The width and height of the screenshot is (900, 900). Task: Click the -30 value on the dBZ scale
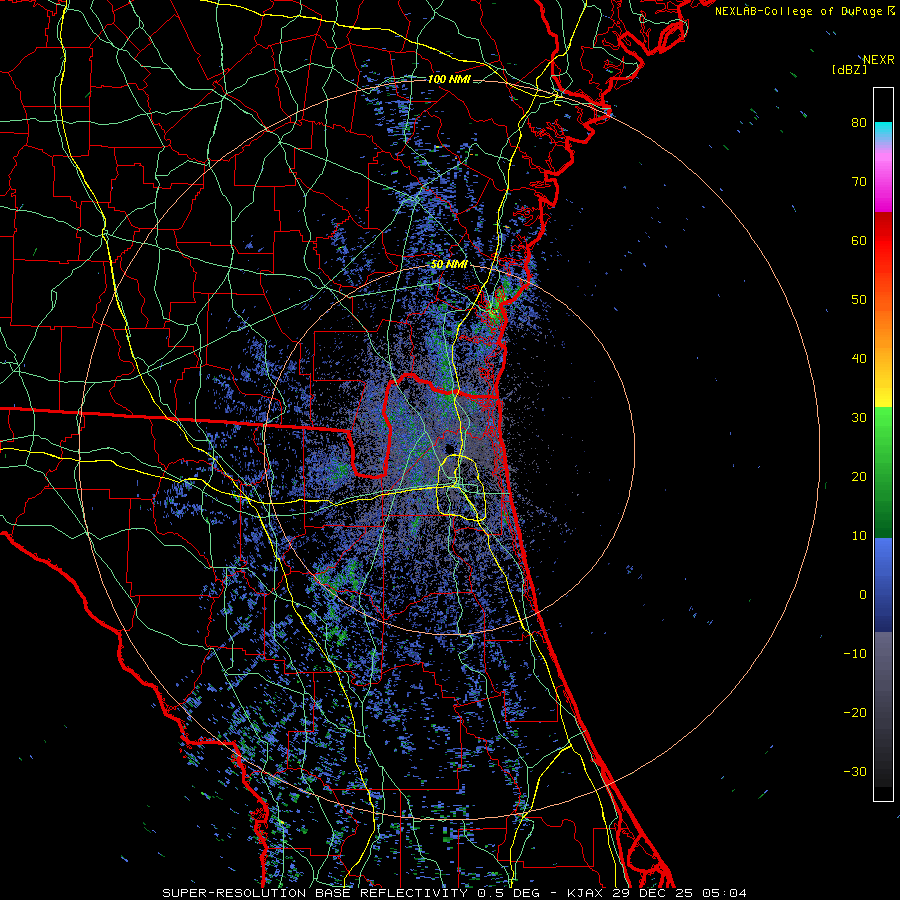(x=855, y=772)
